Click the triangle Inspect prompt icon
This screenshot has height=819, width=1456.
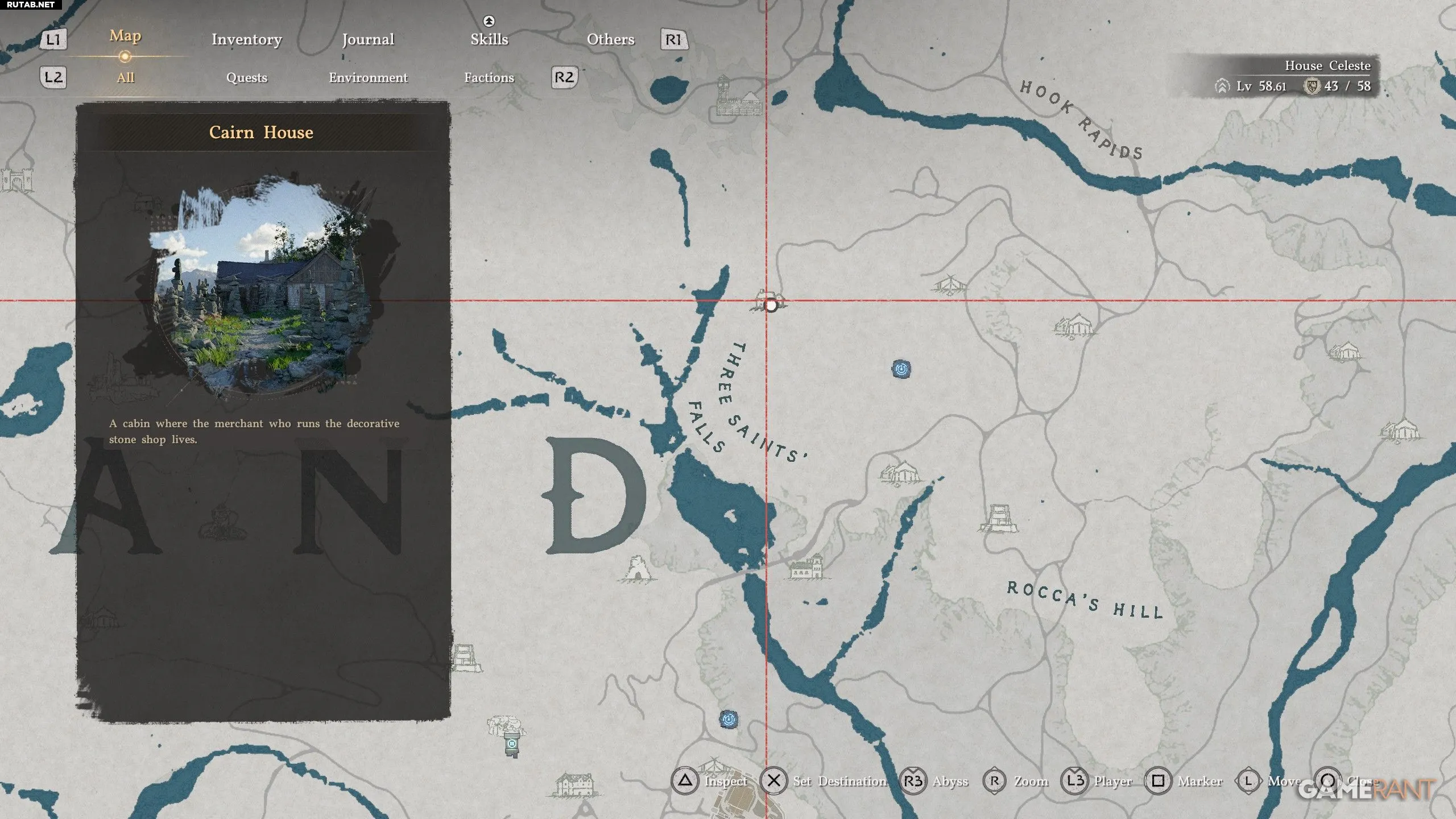(685, 781)
